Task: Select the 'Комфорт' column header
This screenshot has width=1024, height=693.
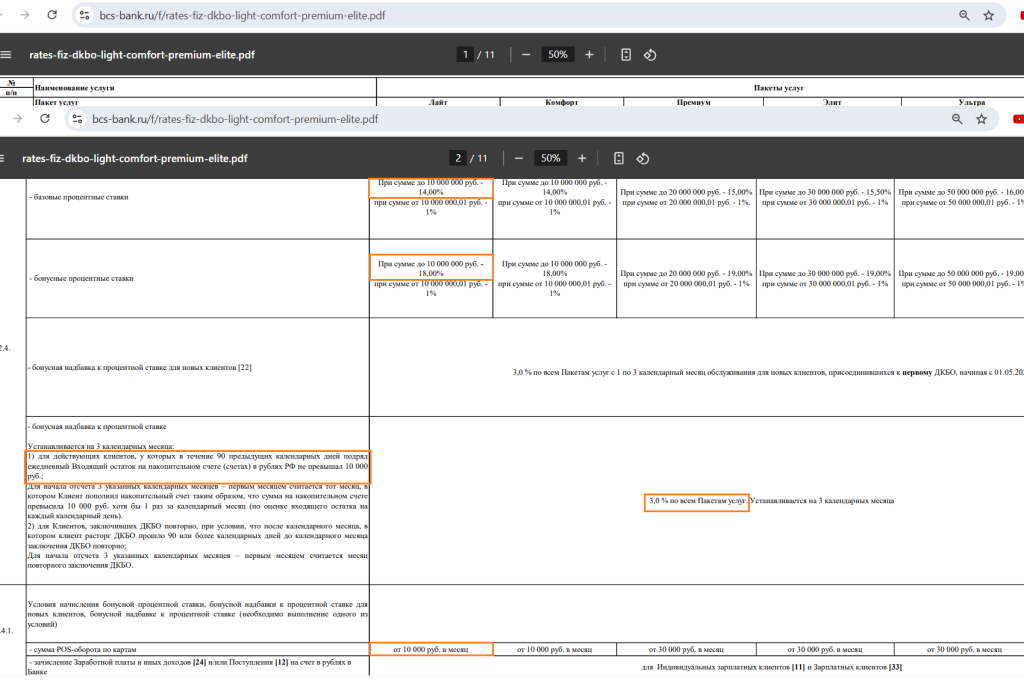Action: coord(562,102)
